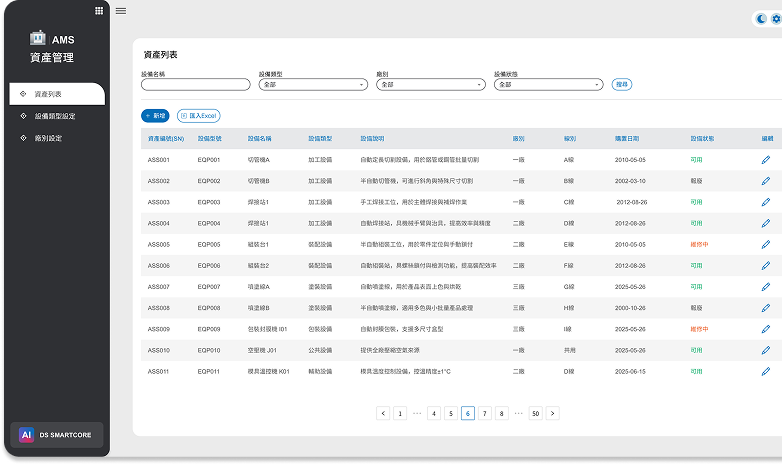Click the 匯入Excel import button

point(199,116)
